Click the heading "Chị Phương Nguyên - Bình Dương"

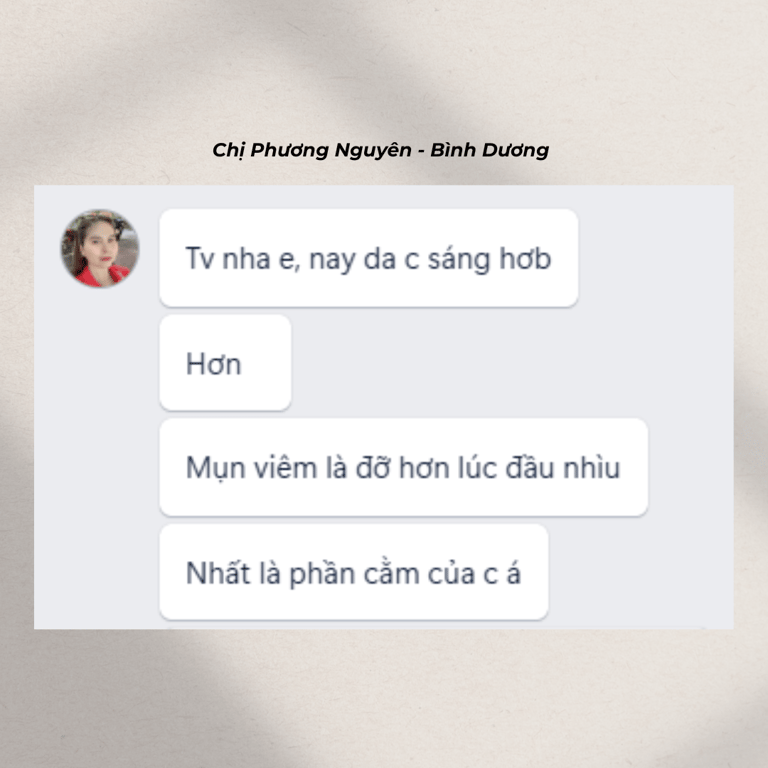pyautogui.click(x=381, y=150)
